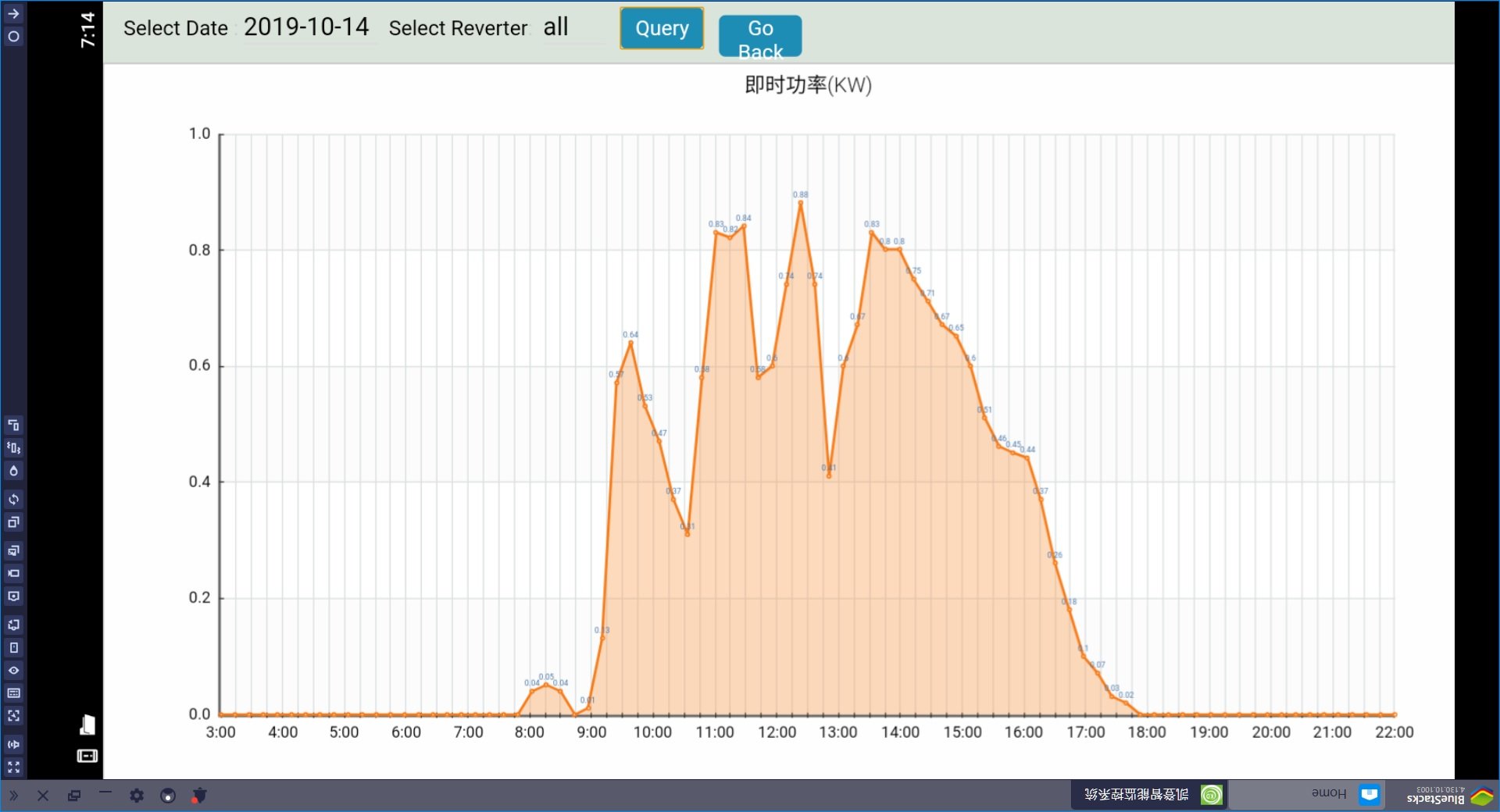Click the 0.88 peak point on chart
Viewport: 1500px width, 812px height.
[x=800, y=203]
